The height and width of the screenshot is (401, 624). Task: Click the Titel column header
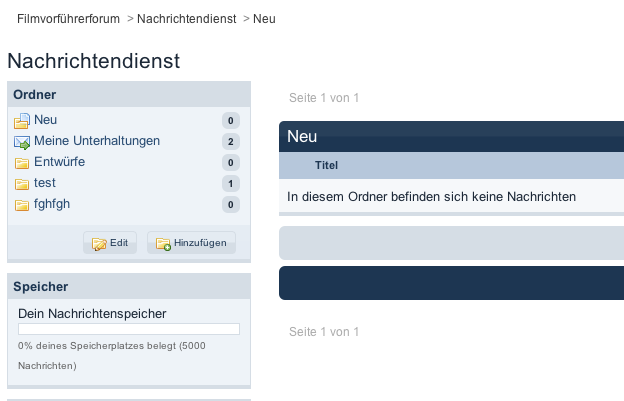[x=326, y=165]
